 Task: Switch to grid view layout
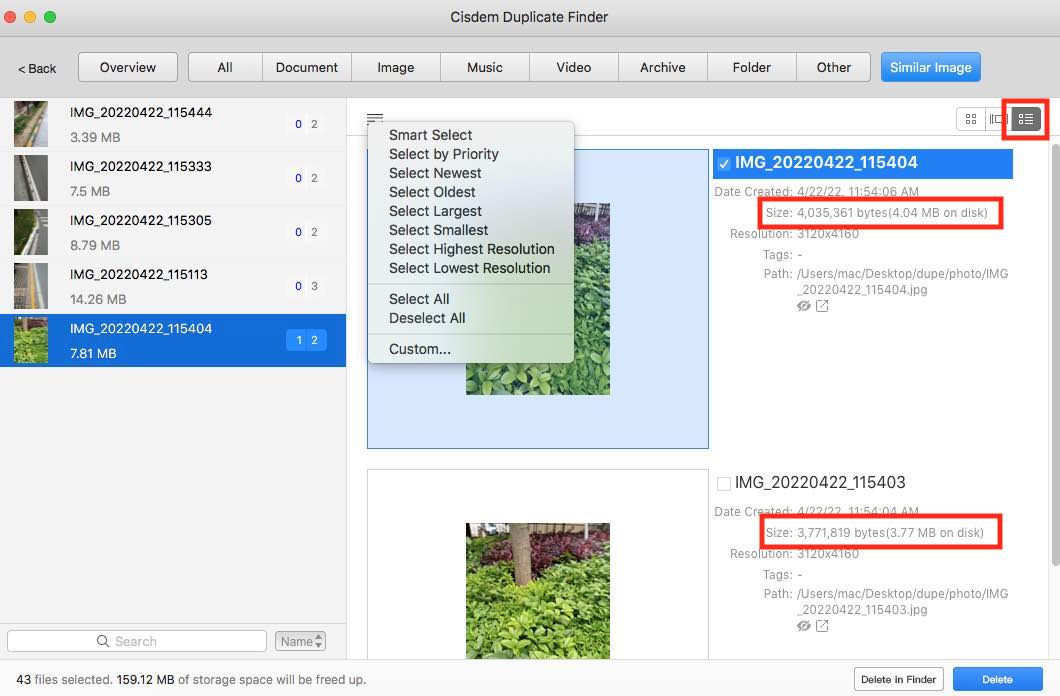point(970,118)
